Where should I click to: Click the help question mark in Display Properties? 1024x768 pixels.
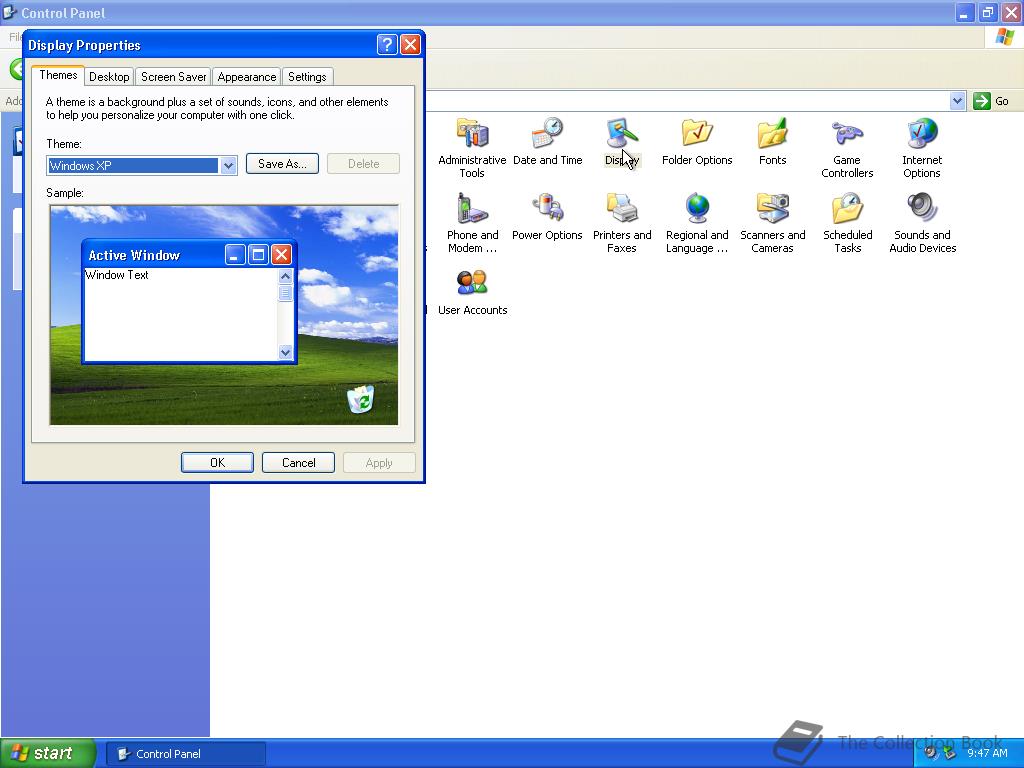(387, 44)
